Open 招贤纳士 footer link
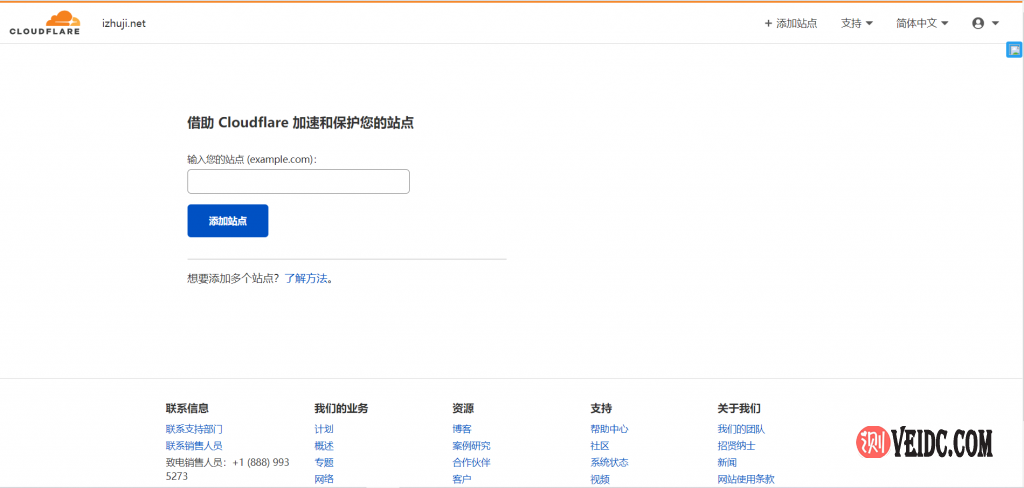The height and width of the screenshot is (488, 1024). point(737,446)
